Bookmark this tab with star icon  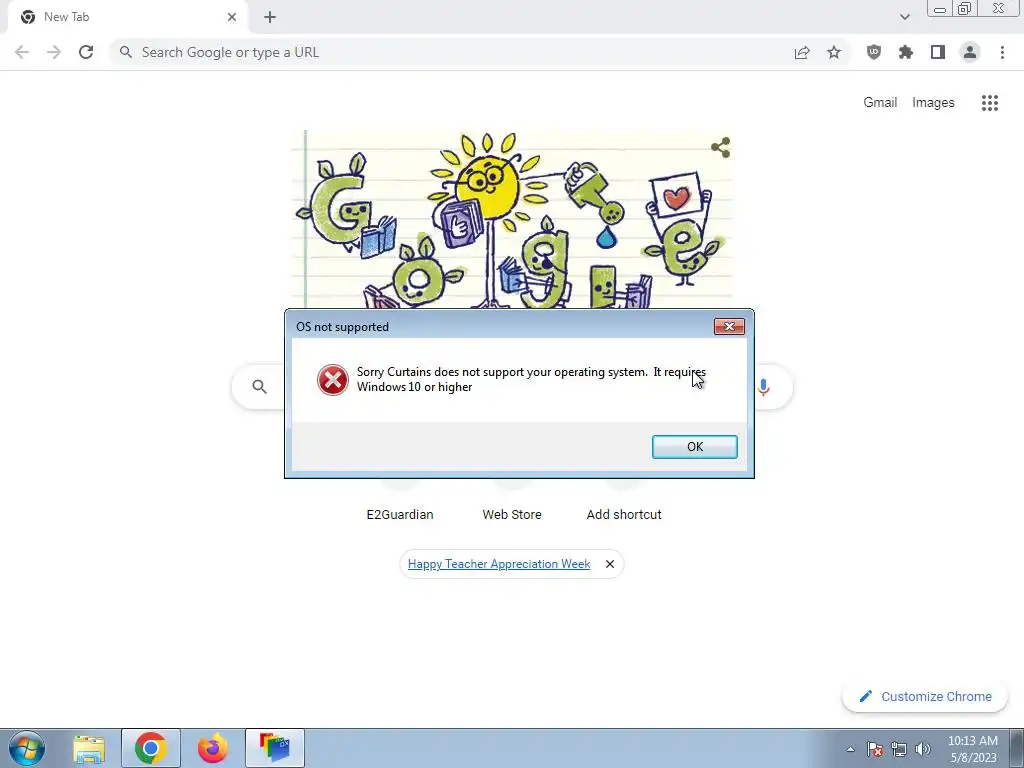tap(834, 52)
